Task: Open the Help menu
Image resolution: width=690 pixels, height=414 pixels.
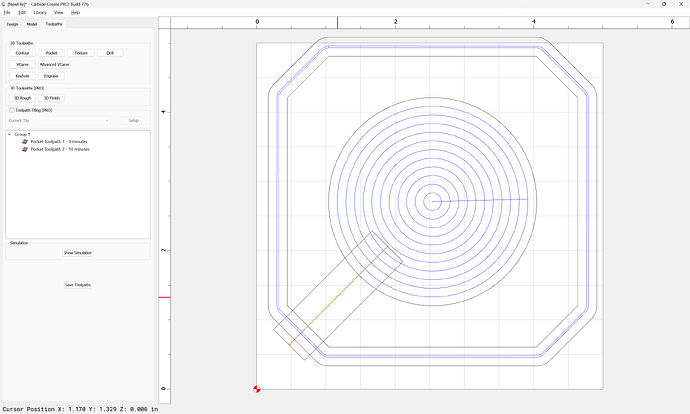Action: click(76, 12)
